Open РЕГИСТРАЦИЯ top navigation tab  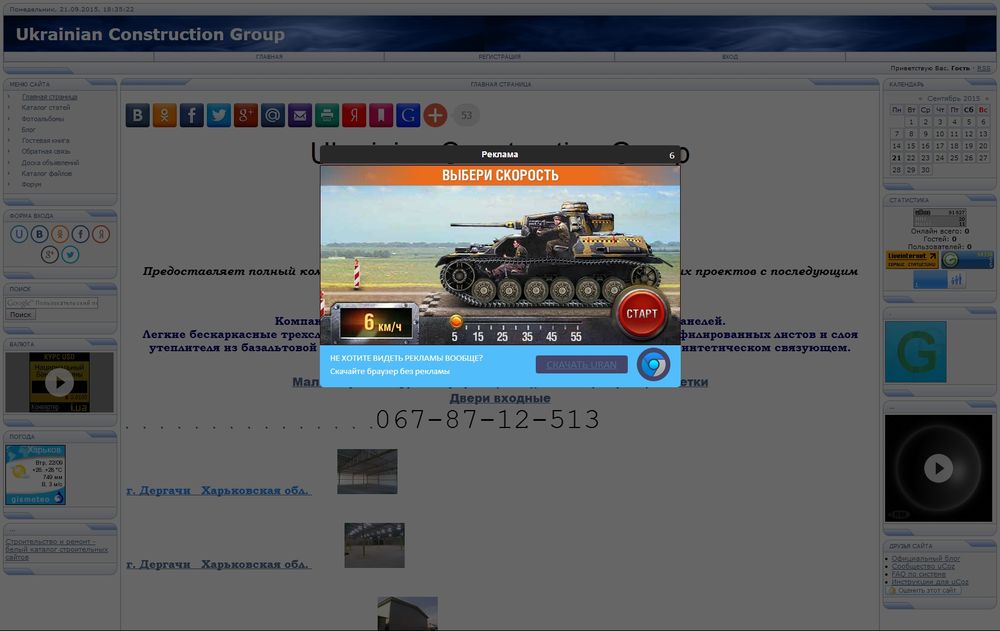point(499,57)
